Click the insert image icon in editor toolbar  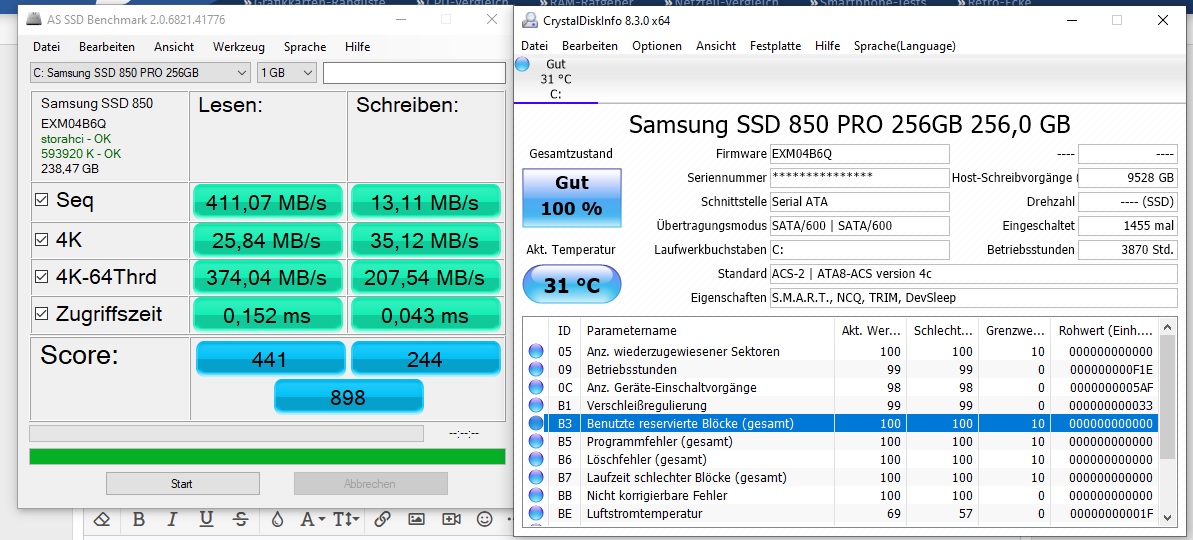coord(416,519)
